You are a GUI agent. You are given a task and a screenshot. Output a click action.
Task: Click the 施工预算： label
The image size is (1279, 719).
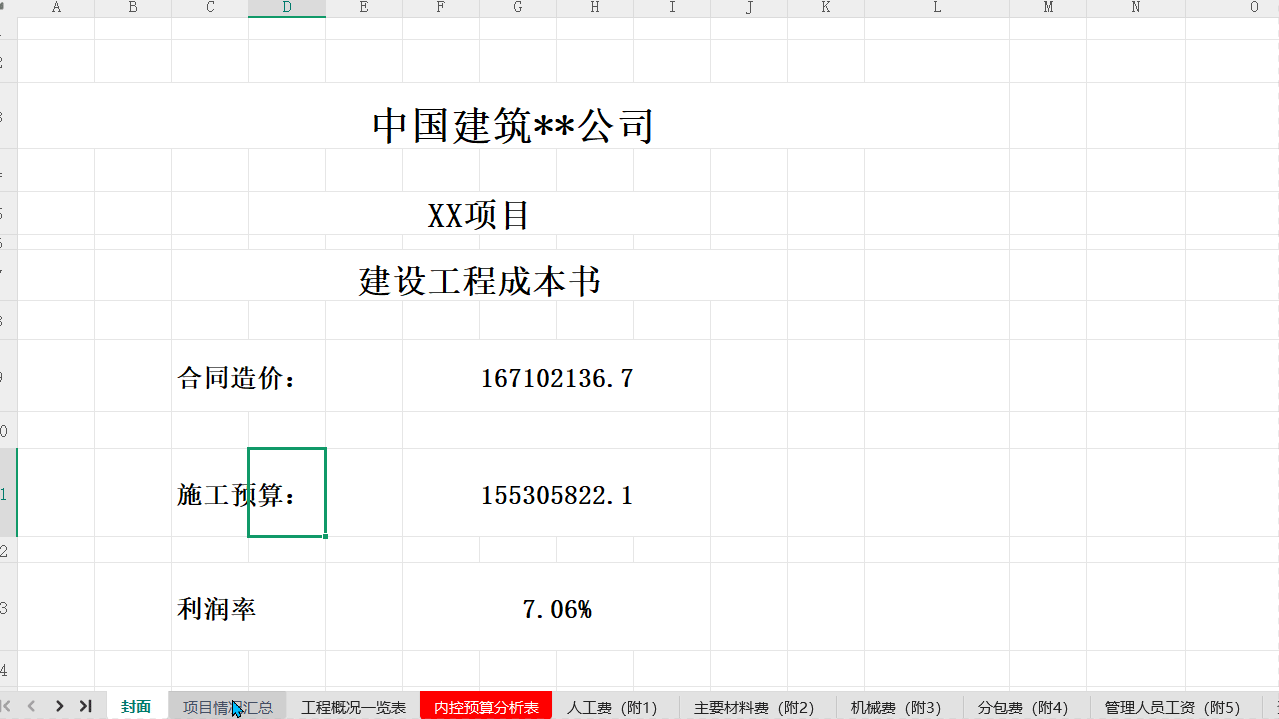point(238,495)
